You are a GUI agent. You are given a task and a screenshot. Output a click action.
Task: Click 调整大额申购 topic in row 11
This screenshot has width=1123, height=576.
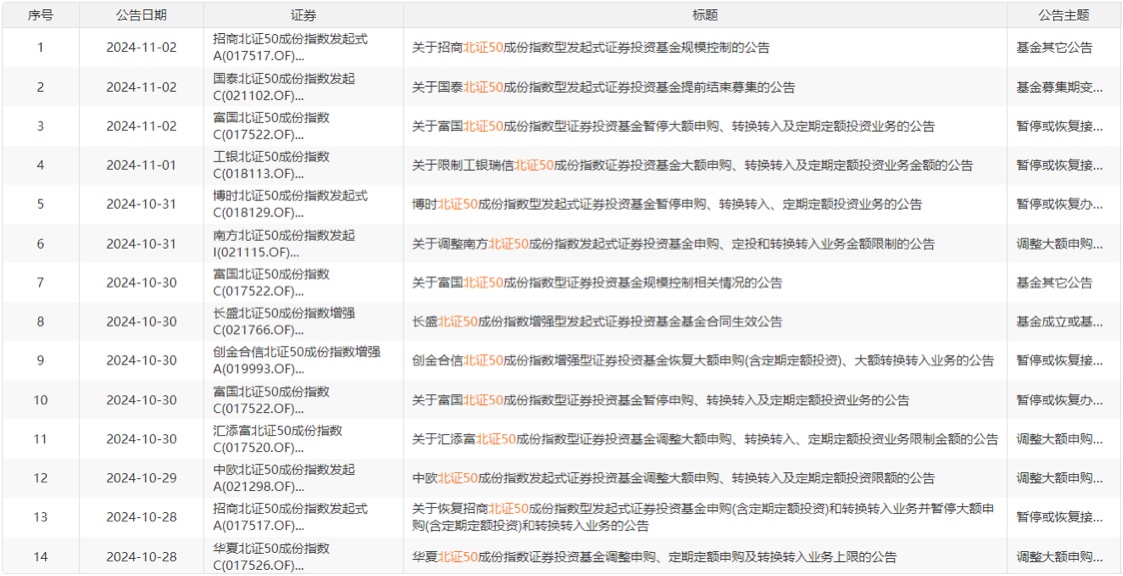[1059, 439]
